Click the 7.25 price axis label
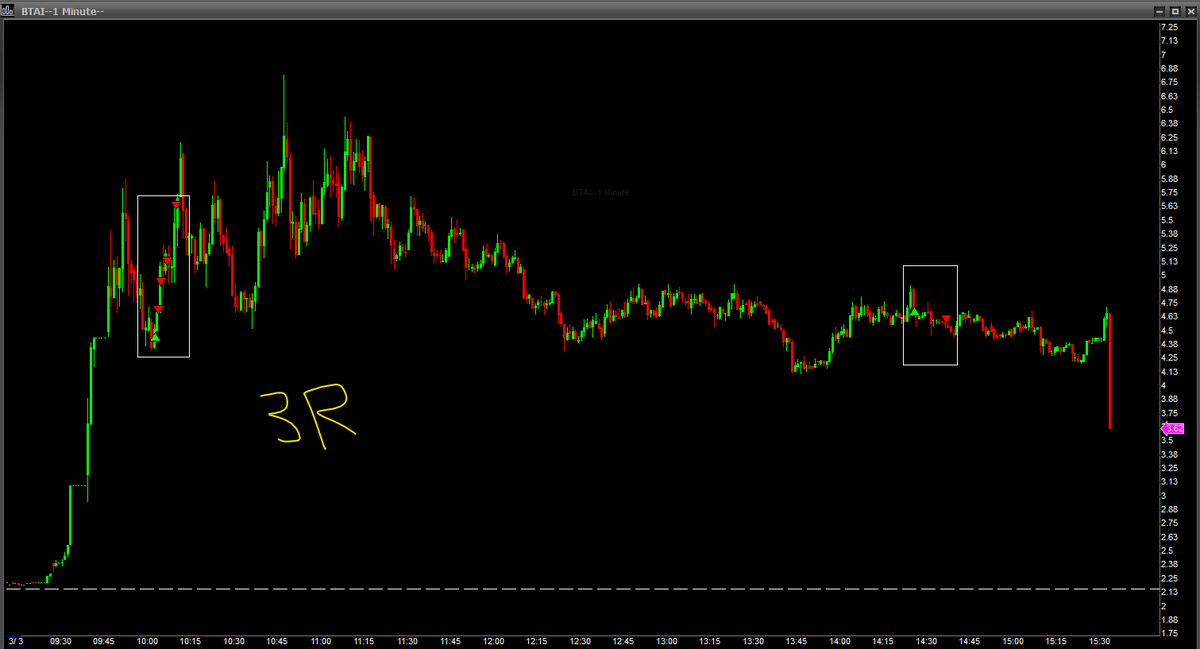Image resolution: width=1200 pixels, height=649 pixels. (1168, 26)
